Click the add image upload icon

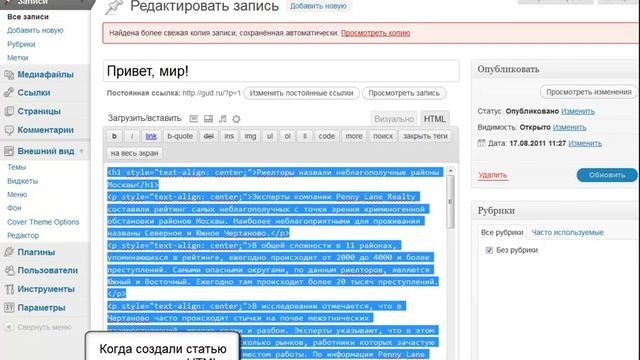(194, 119)
